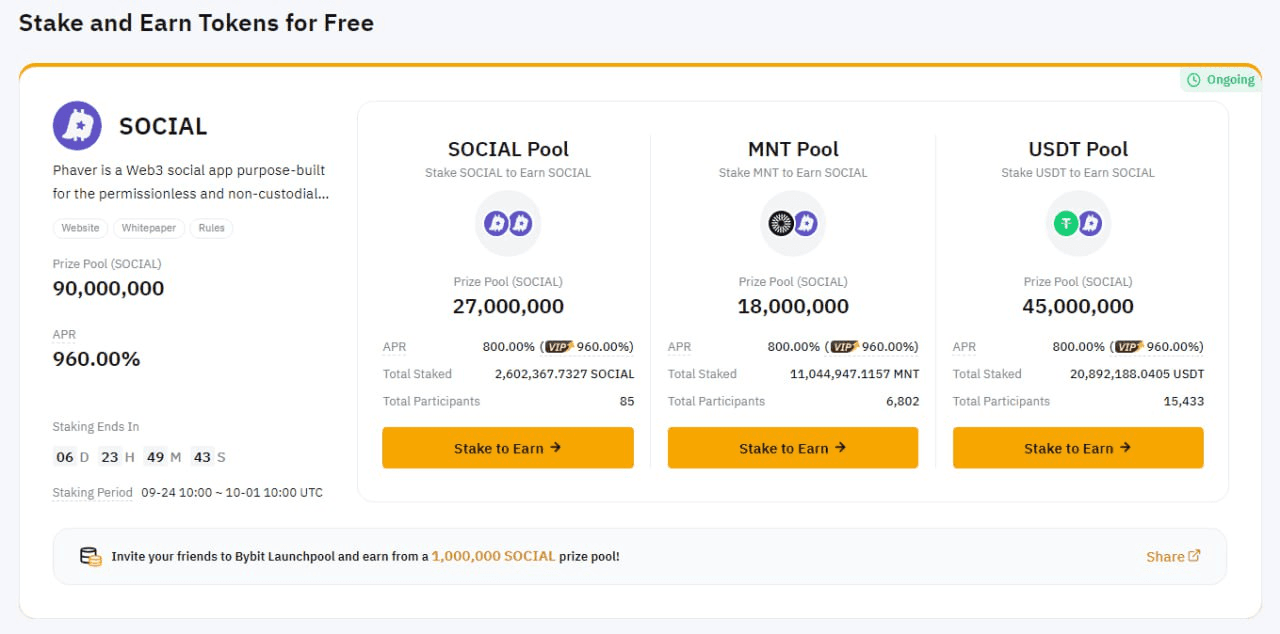Click the 6,802 total participants value
The height and width of the screenshot is (634, 1280).
pyautogui.click(x=902, y=401)
